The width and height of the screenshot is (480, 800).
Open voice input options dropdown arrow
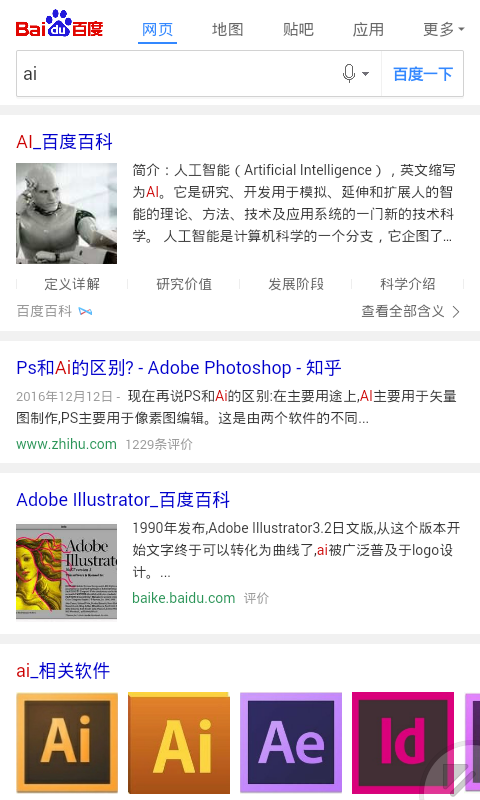(x=366, y=74)
